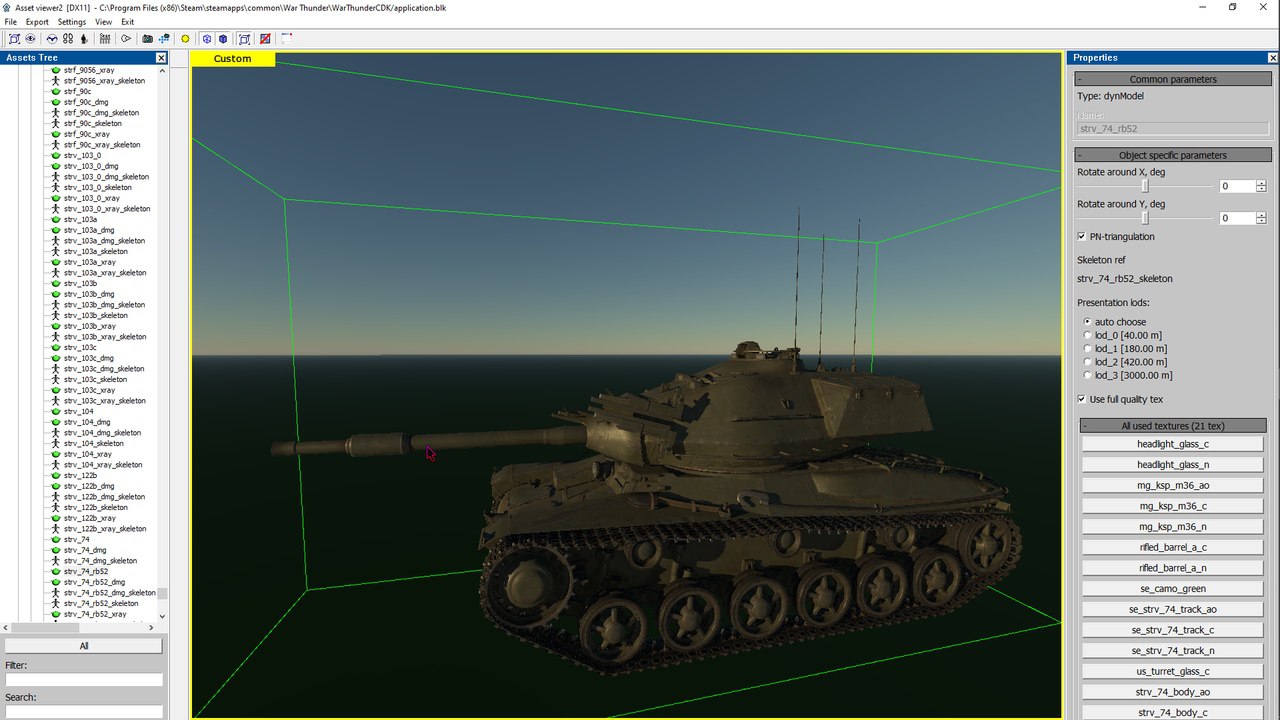1280x720 pixels.
Task: Select lod_2 [420.00 m] radio button
Action: pyautogui.click(x=1087, y=362)
